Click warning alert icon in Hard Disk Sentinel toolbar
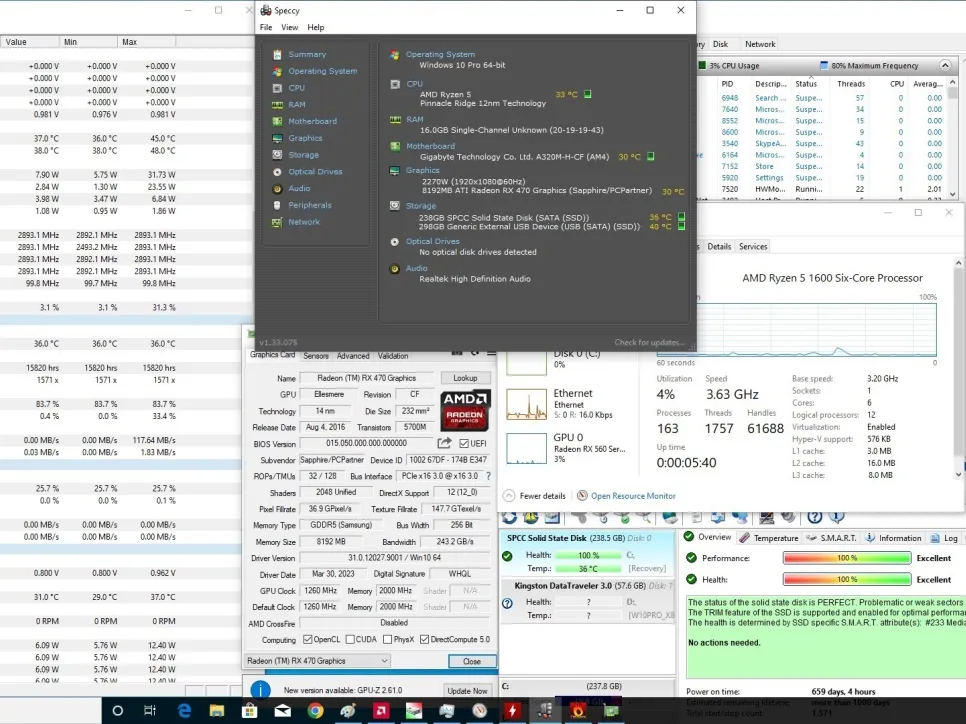Viewport: 966px width, 724px height. [x=530, y=518]
